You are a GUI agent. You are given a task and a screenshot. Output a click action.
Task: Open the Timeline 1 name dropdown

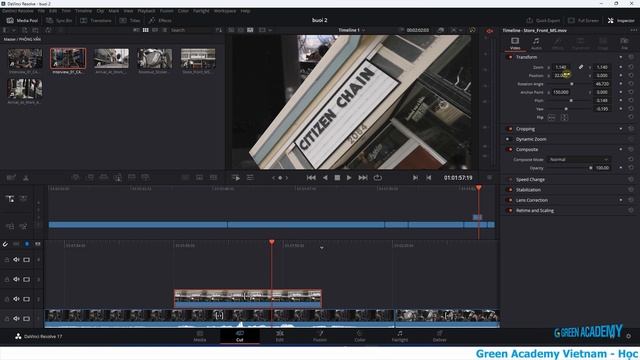[351, 30]
